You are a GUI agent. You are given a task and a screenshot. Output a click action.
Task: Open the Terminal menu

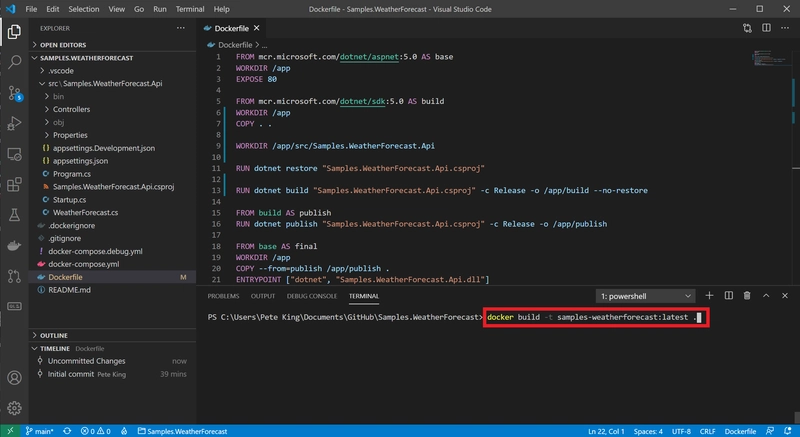(190, 9)
